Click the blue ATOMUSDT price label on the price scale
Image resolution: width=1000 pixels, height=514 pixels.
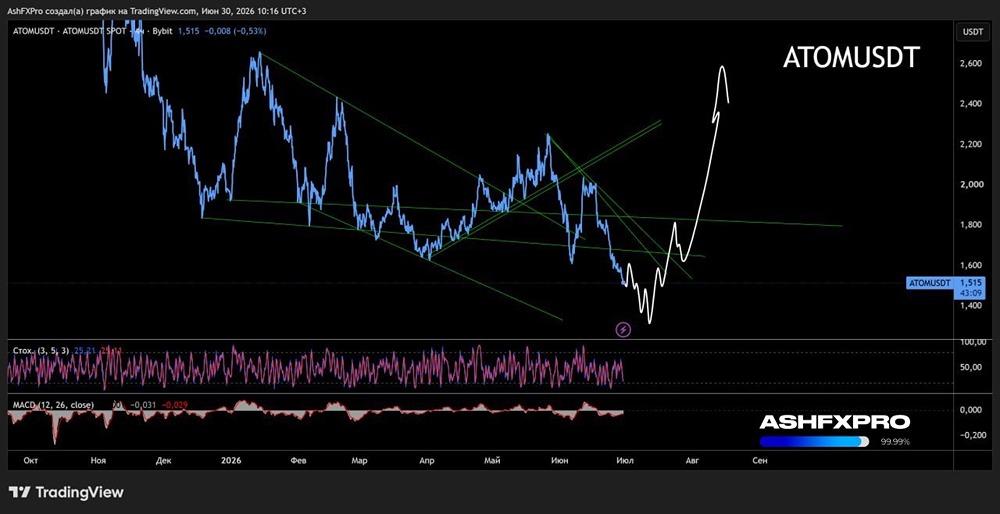929,283
